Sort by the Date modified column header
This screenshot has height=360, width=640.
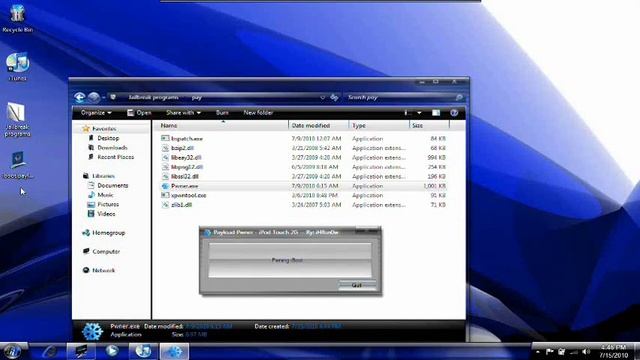click(x=319, y=125)
